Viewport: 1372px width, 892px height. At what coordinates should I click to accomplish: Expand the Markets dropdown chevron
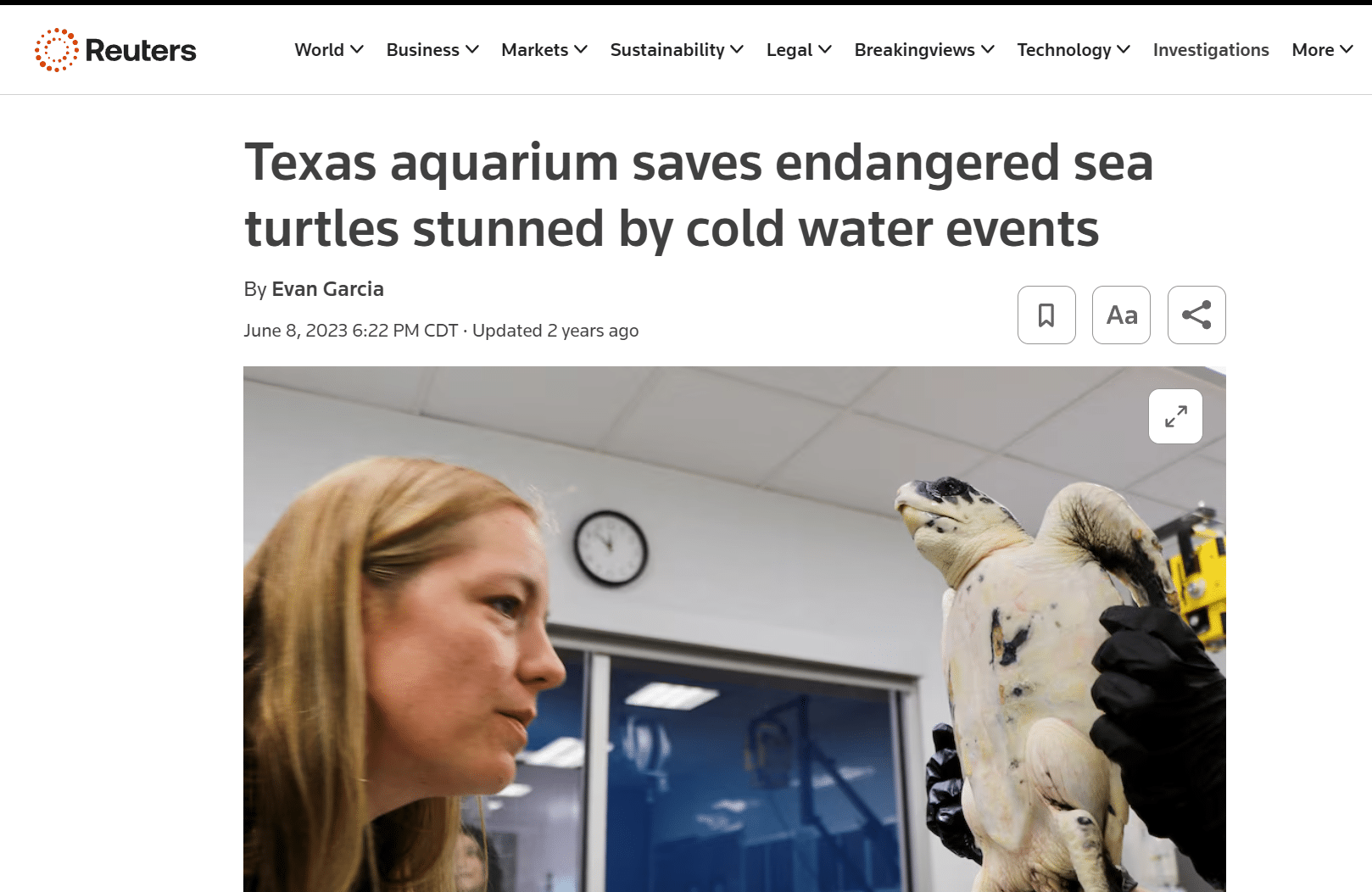581,50
